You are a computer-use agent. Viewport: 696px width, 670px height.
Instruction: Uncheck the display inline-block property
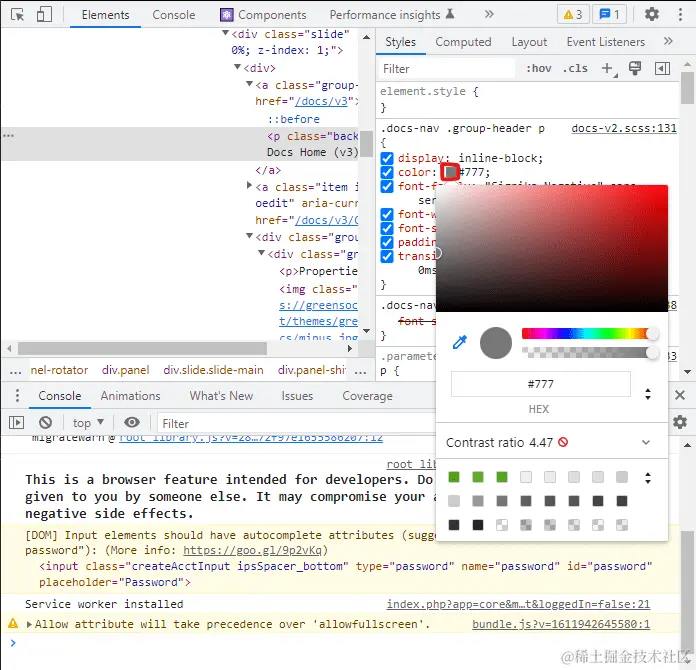pyautogui.click(x=387, y=158)
